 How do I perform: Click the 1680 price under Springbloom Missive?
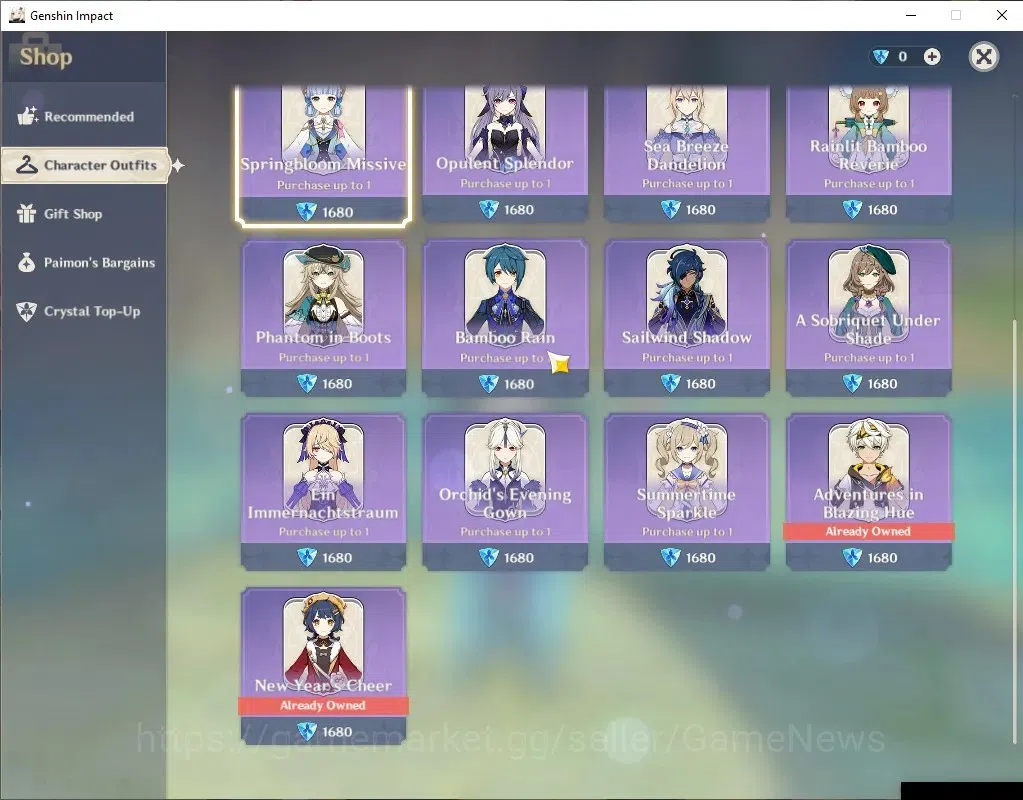click(x=337, y=212)
